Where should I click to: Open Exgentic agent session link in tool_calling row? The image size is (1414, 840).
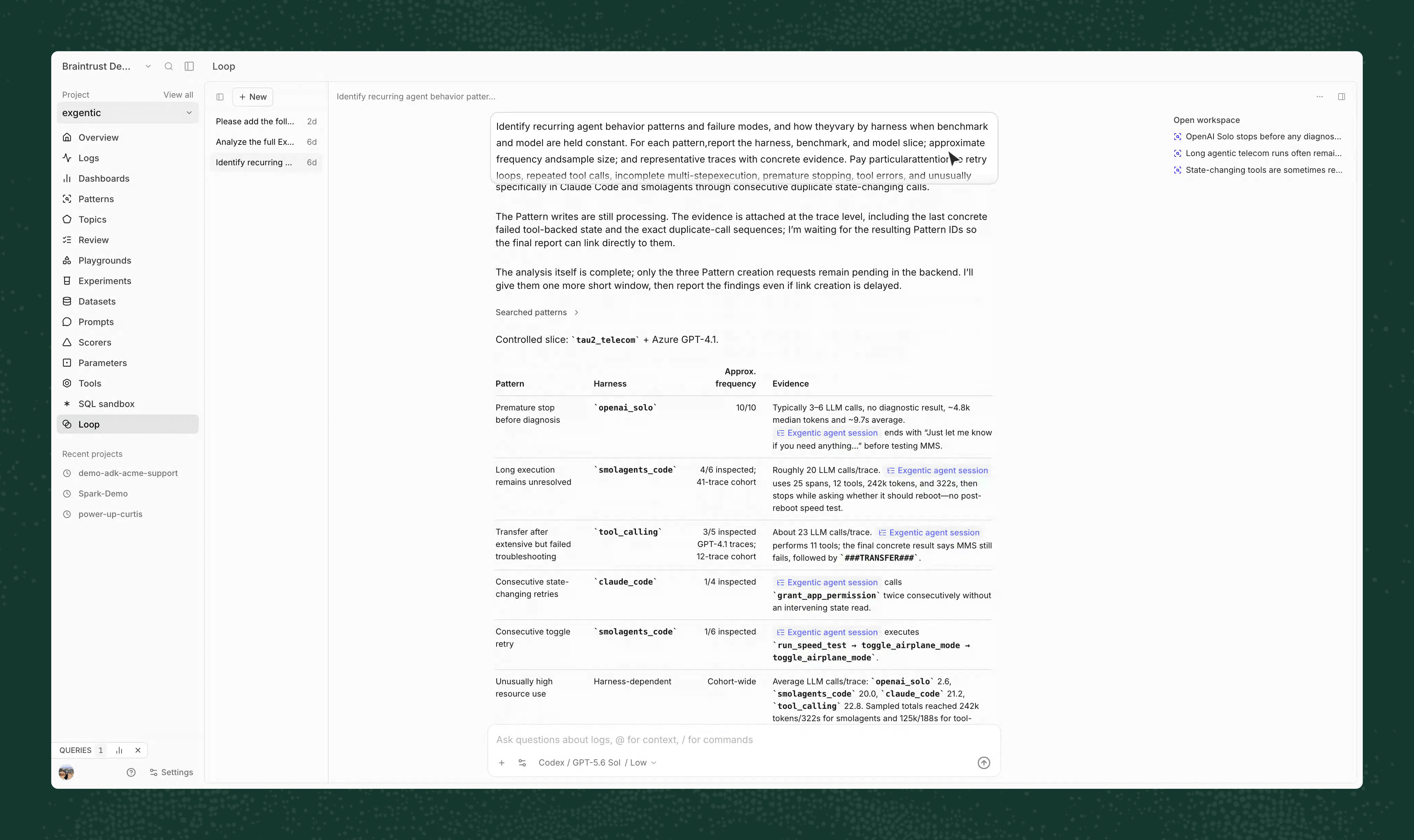[929, 533]
